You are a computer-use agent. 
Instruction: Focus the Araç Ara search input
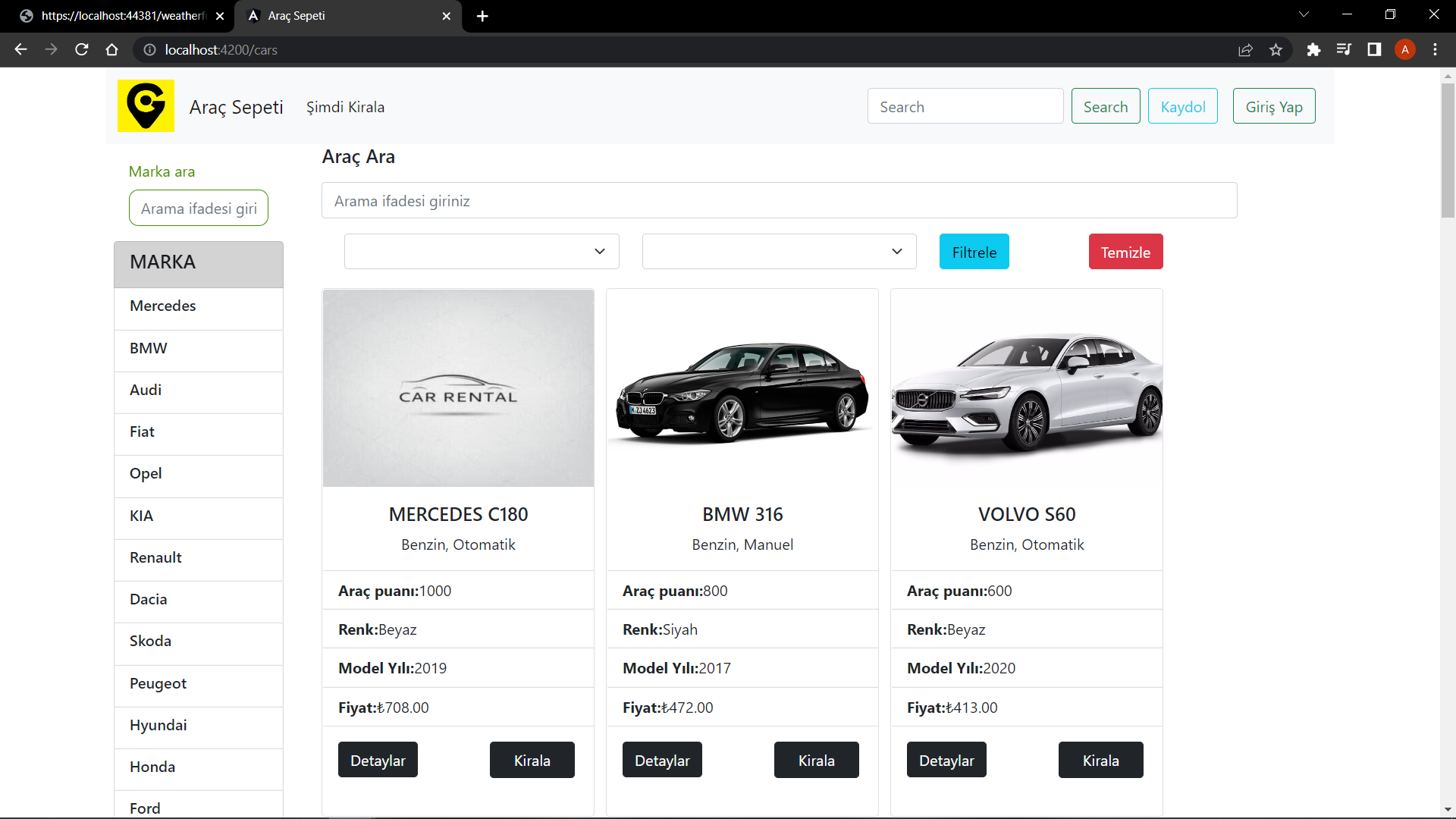point(779,201)
